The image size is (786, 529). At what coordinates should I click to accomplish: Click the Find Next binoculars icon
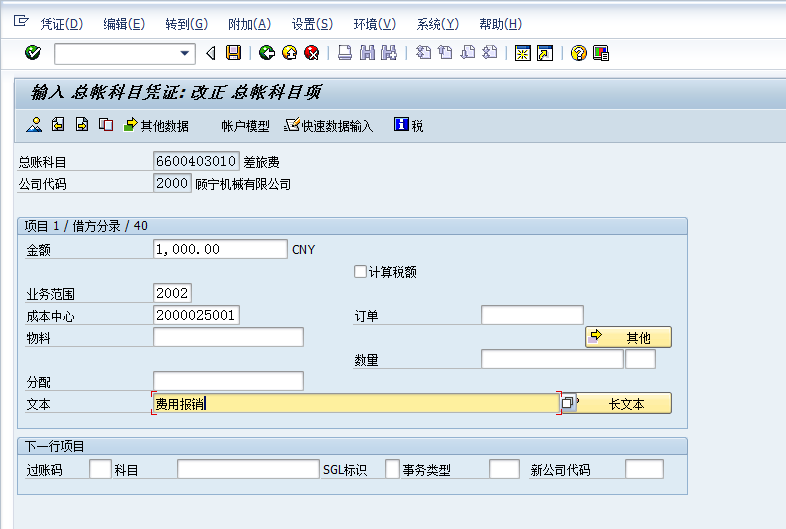coord(389,53)
